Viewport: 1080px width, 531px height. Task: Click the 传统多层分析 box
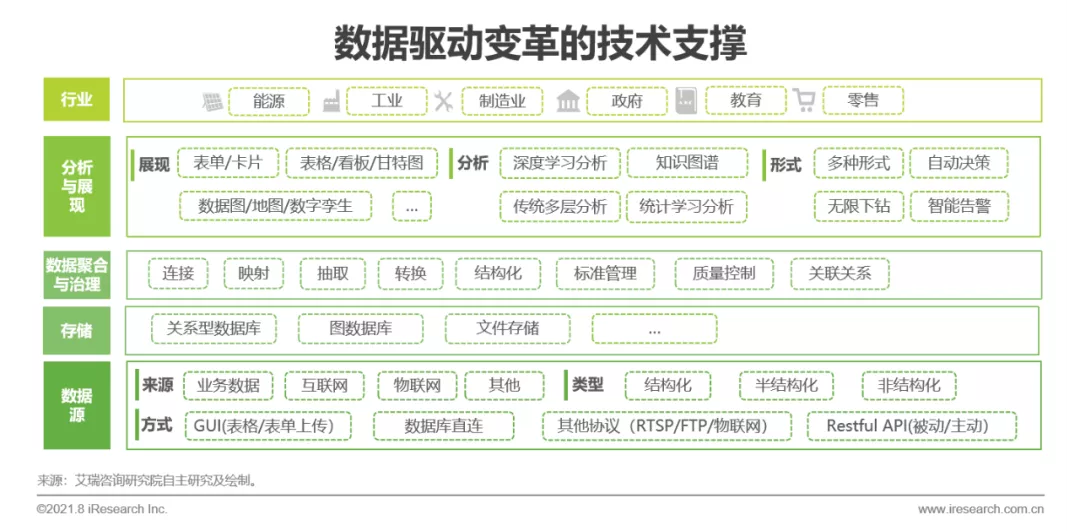tap(560, 206)
